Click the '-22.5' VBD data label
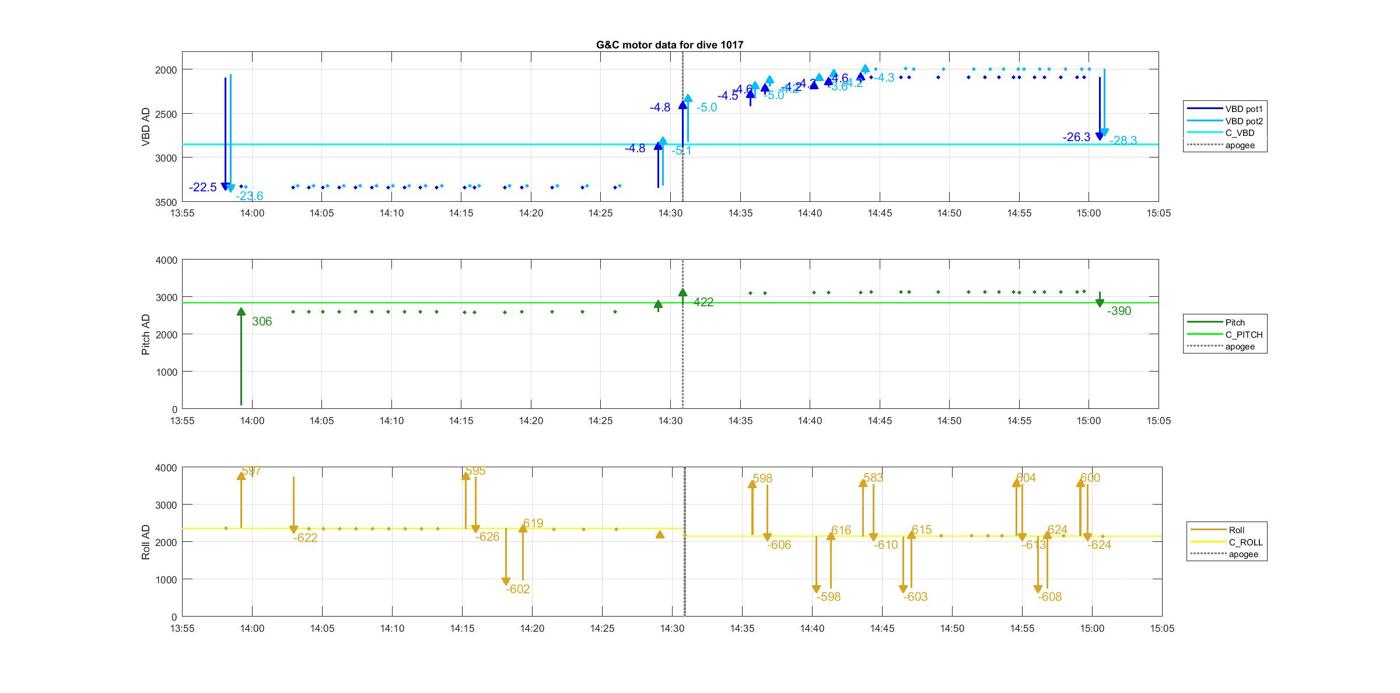Screen dimensions: 1400x693 (203, 188)
